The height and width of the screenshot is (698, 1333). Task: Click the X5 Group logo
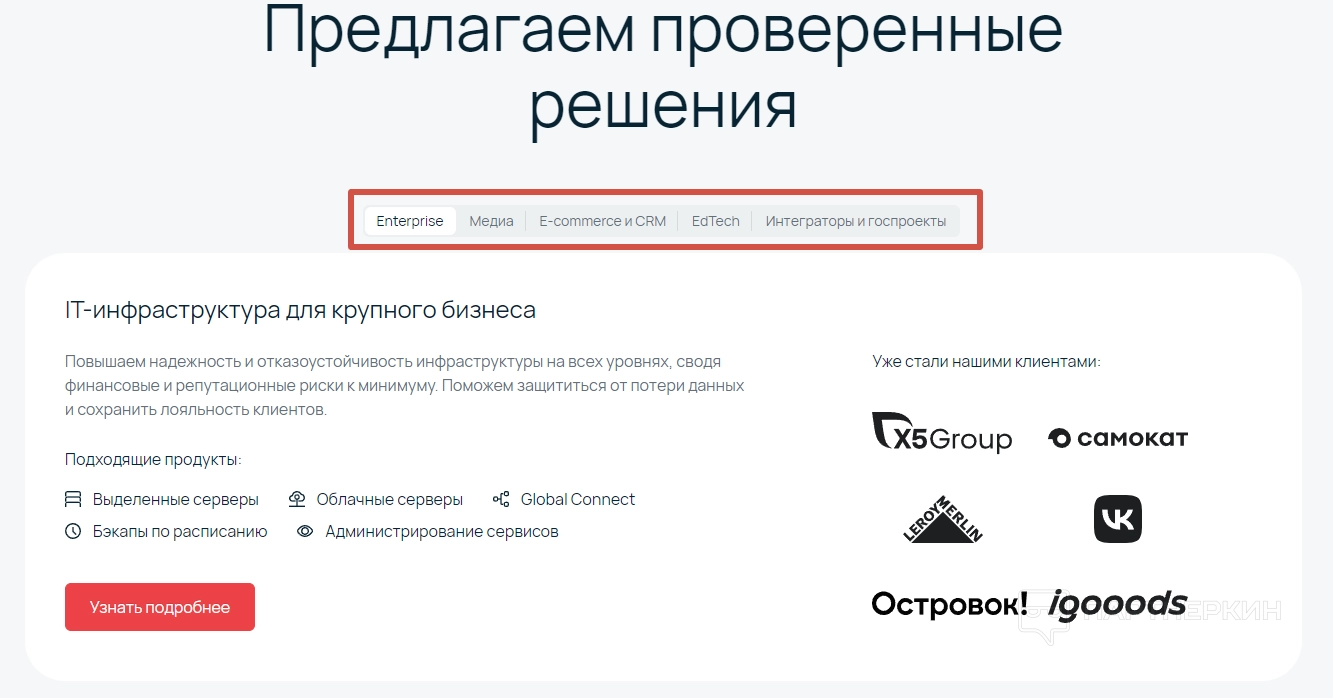click(x=942, y=433)
